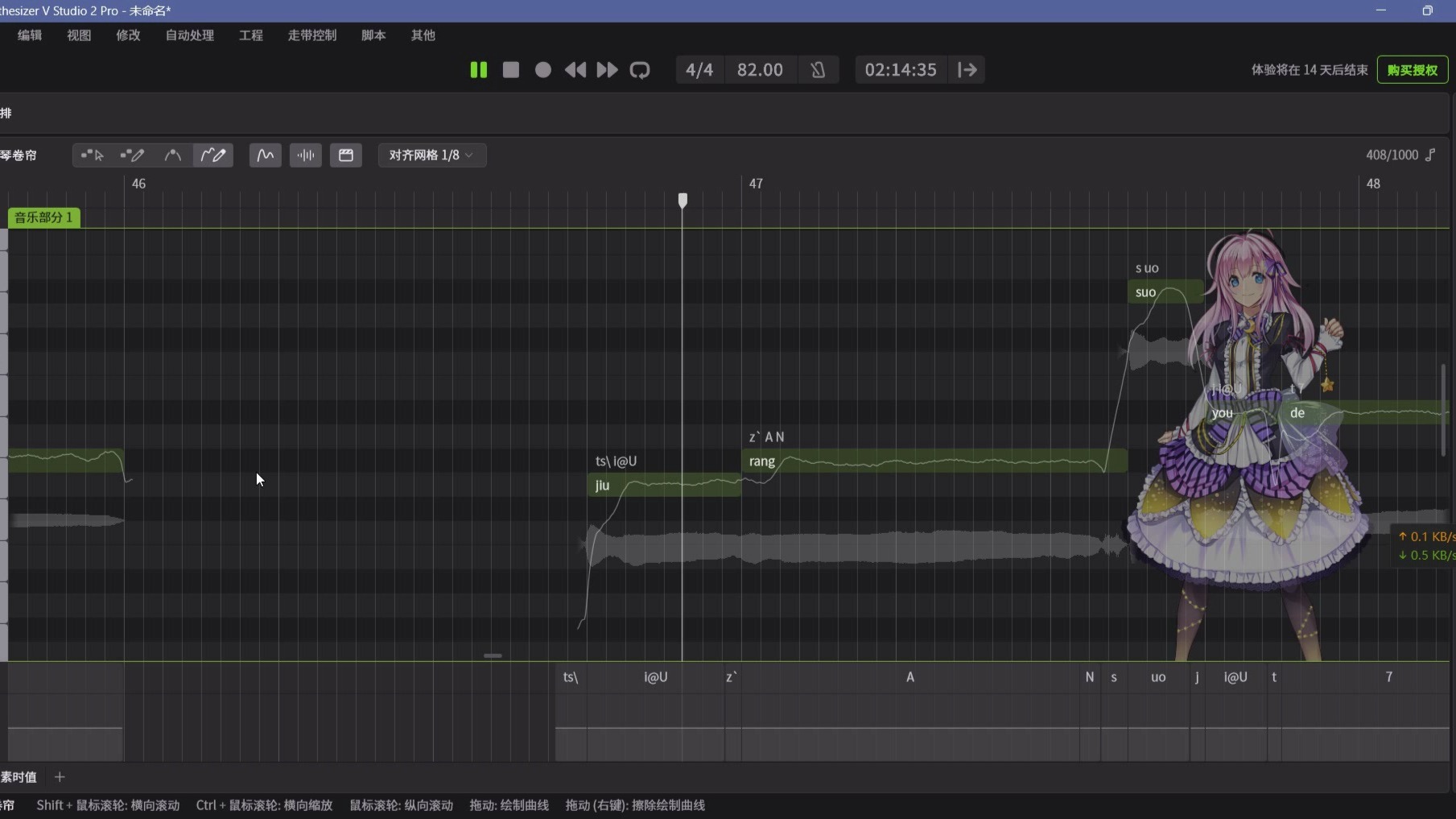Click the 4/4 time signature field
1456x819 pixels.
point(699,70)
